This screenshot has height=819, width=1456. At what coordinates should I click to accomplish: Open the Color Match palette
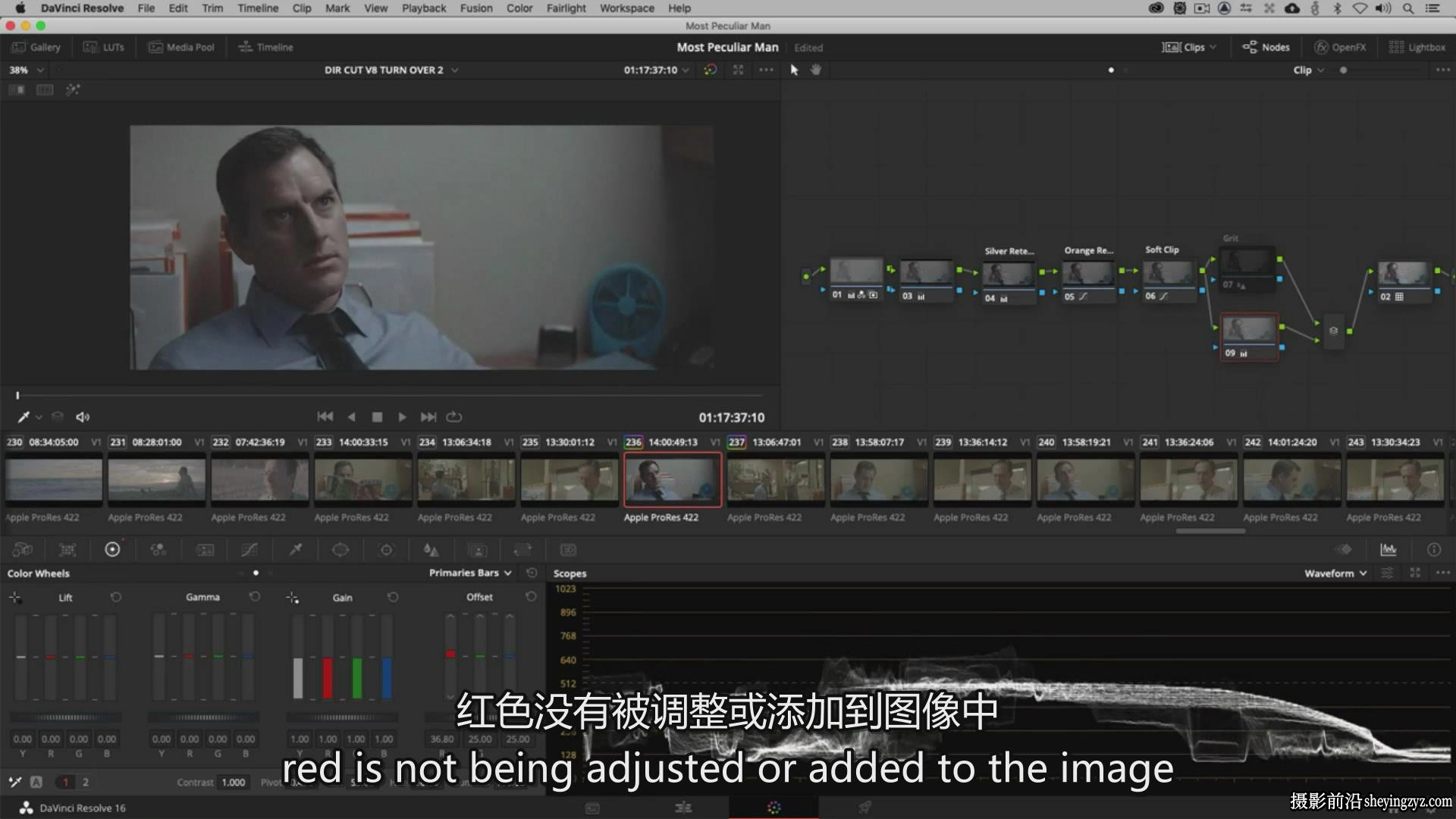tap(67, 550)
